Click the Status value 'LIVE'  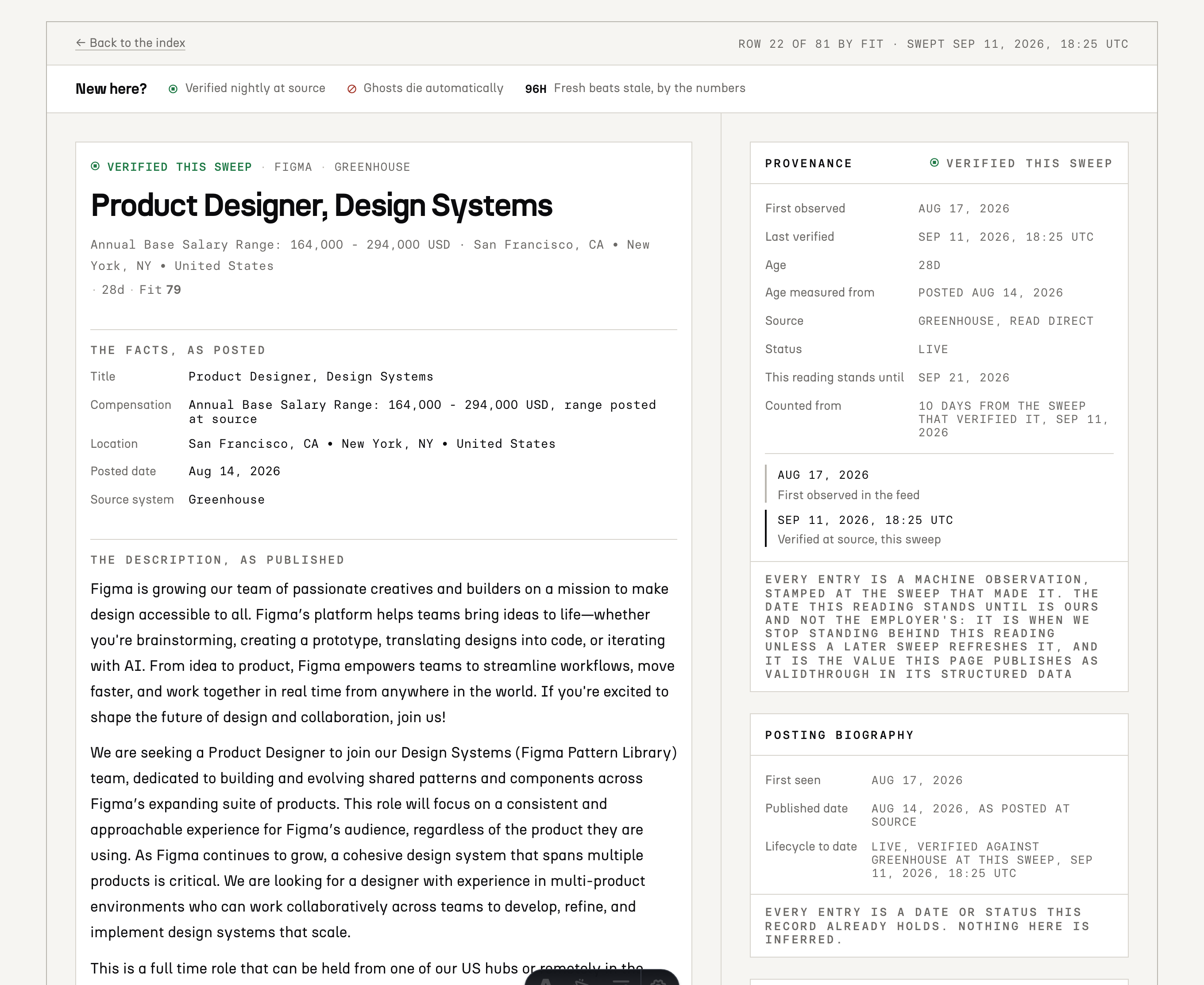[x=933, y=350]
